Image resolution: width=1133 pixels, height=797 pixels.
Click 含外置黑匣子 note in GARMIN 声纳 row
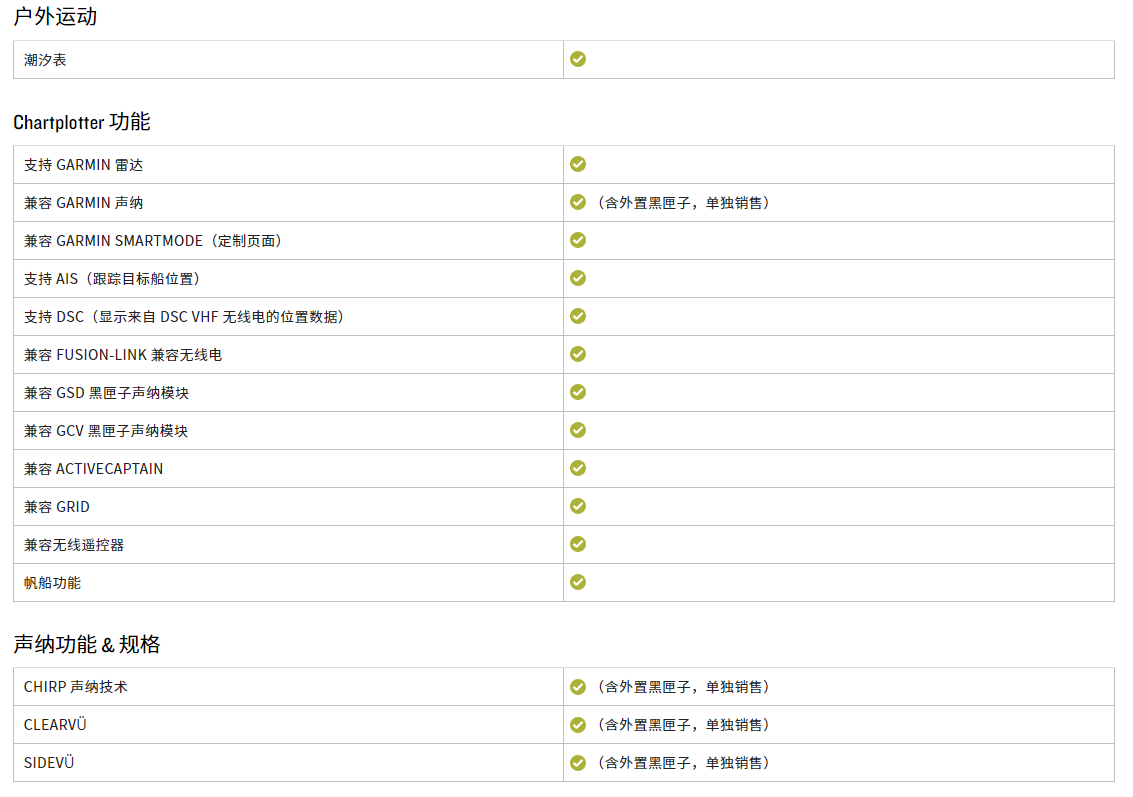(x=684, y=203)
